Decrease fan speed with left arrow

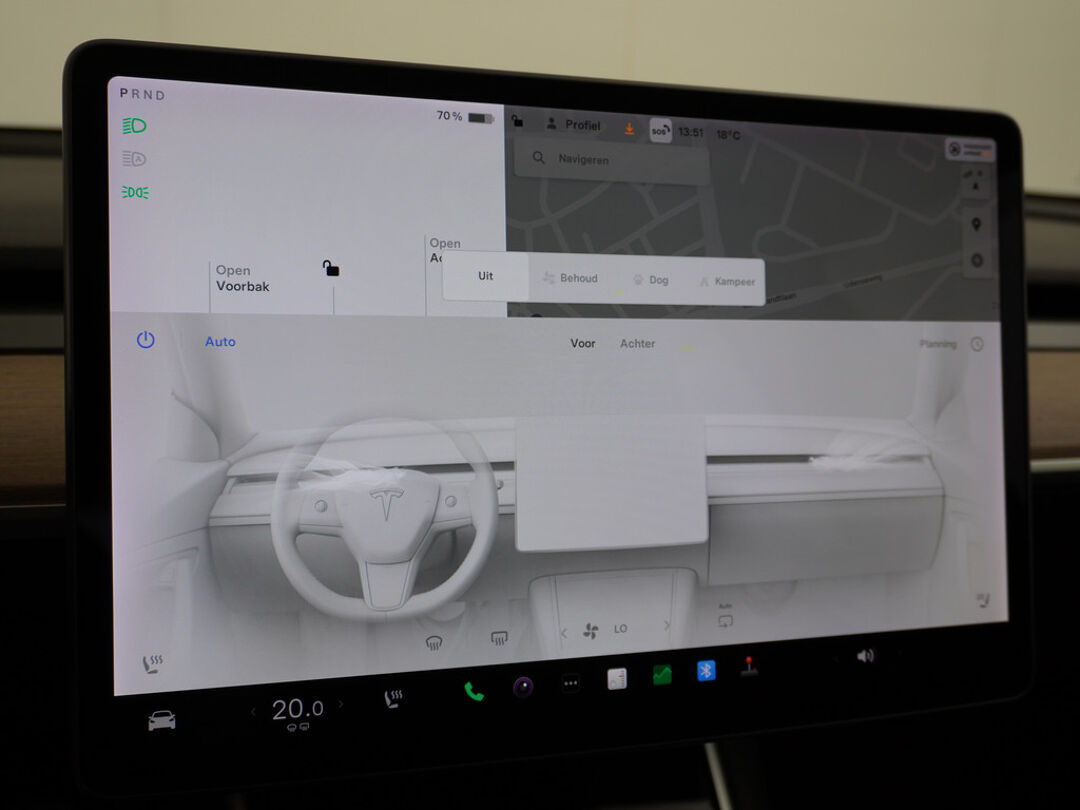[x=563, y=633]
